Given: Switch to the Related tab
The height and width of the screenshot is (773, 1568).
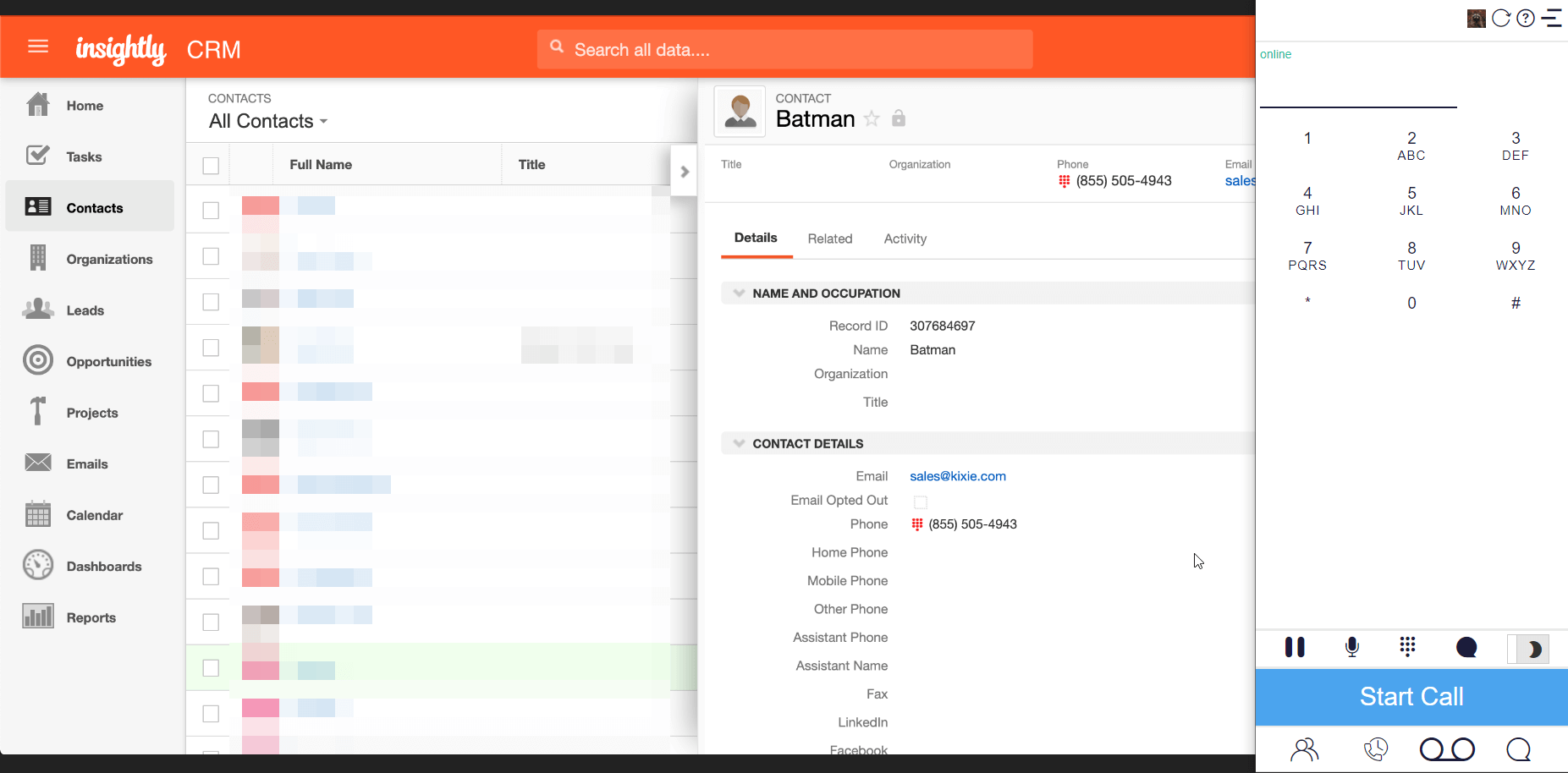Looking at the screenshot, I should (830, 238).
